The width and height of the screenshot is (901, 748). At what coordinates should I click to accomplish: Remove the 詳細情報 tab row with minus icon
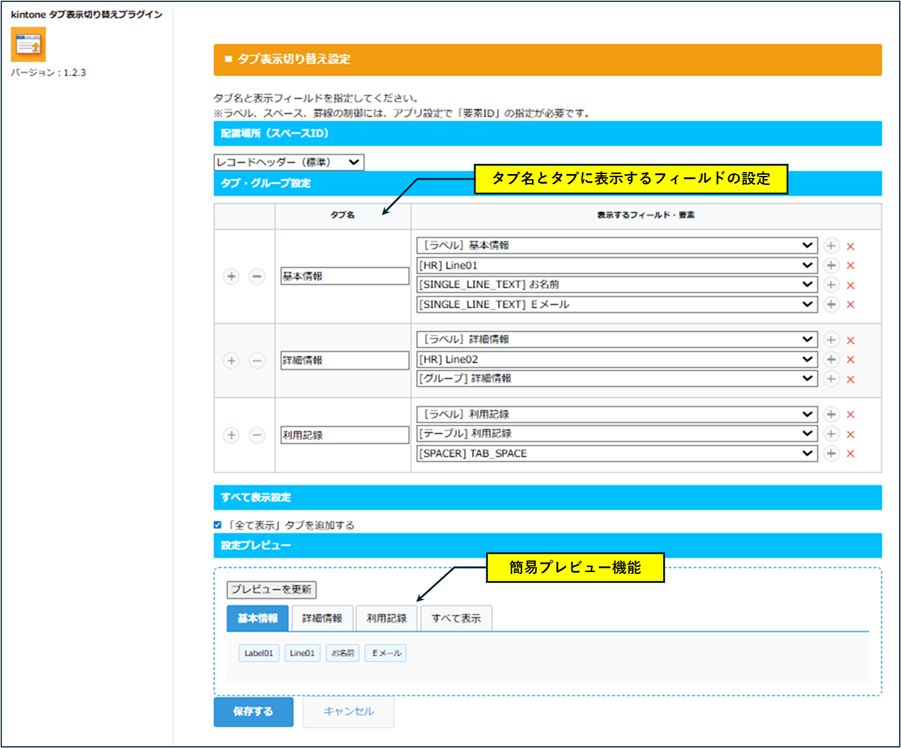[256, 360]
